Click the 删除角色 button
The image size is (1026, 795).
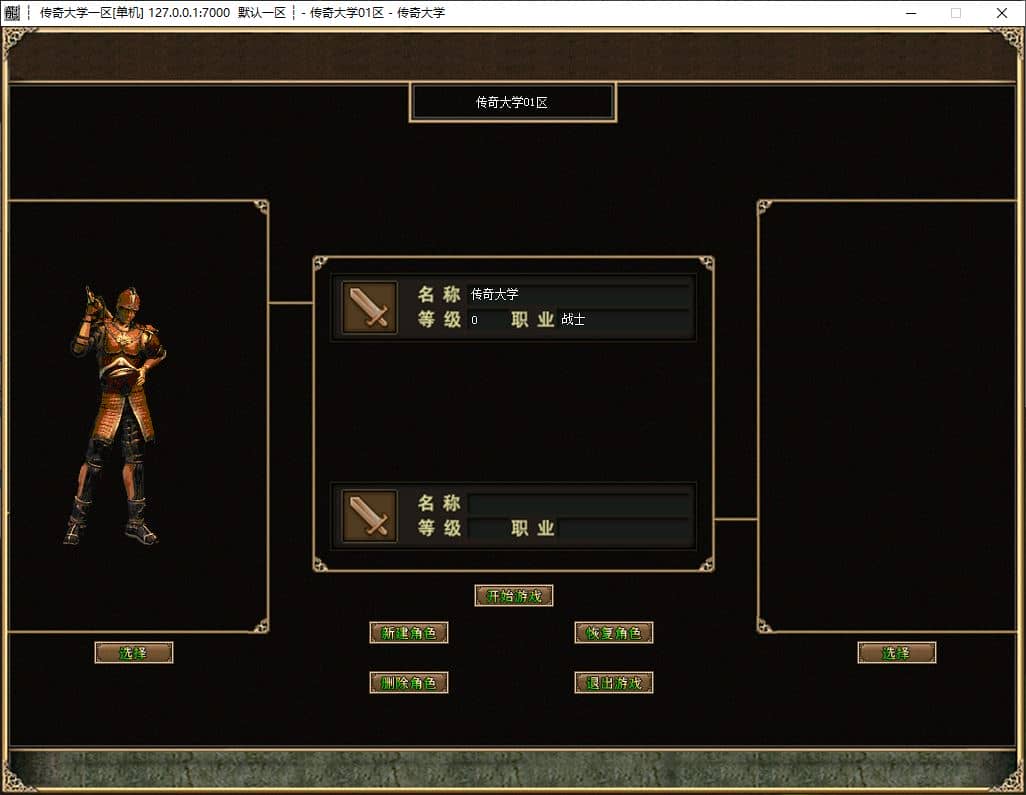pyautogui.click(x=409, y=682)
